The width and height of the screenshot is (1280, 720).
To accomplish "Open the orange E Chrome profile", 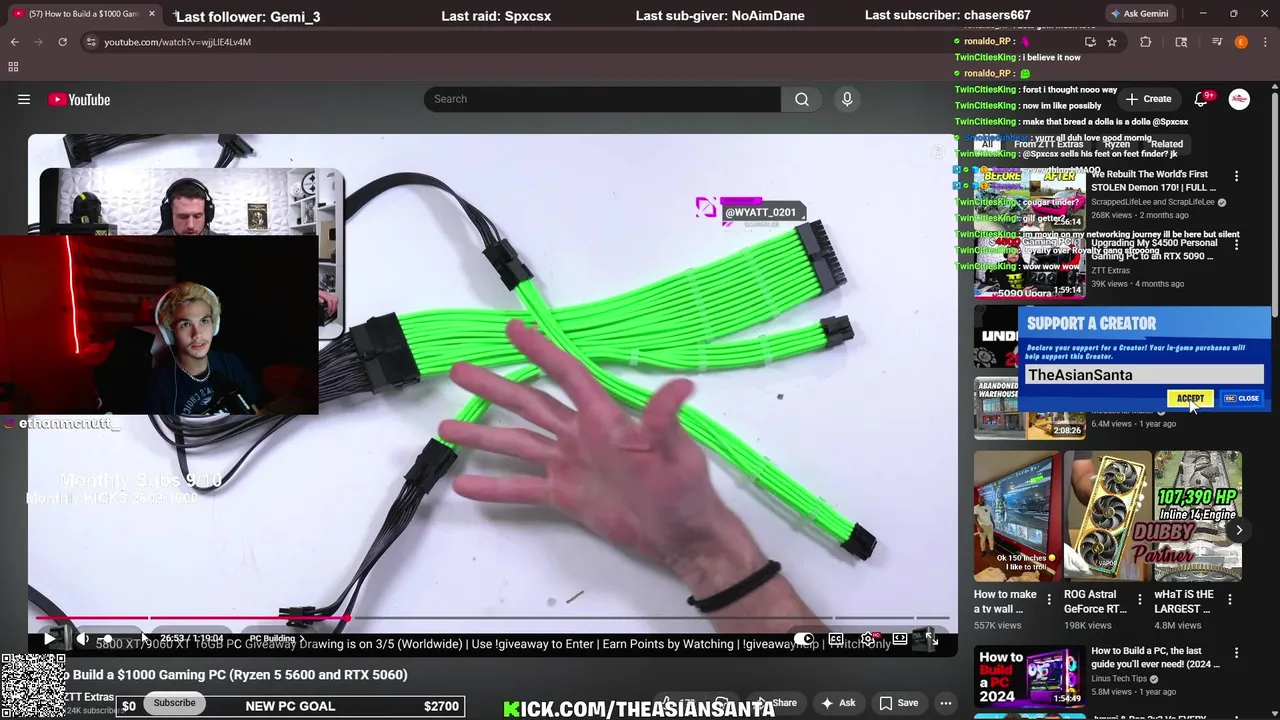I will click(x=1241, y=42).
